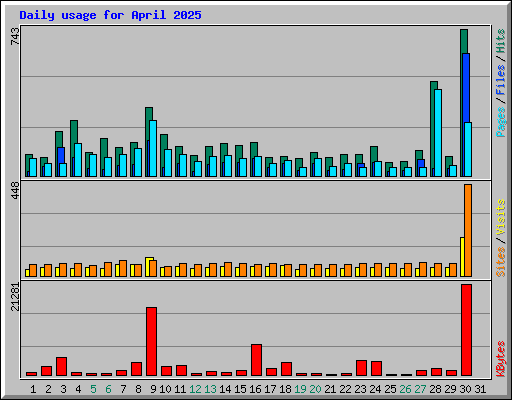
Task: Click green weekend day label 5
Action: (93, 389)
